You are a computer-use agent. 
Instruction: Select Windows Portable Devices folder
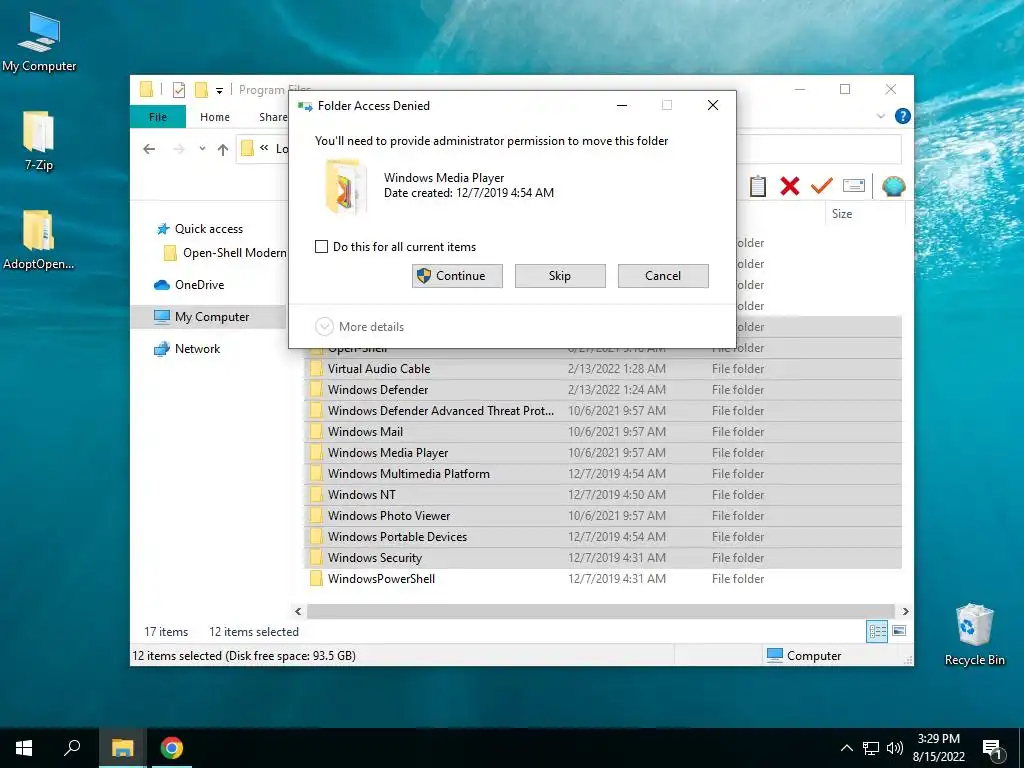pyautogui.click(x=603, y=537)
